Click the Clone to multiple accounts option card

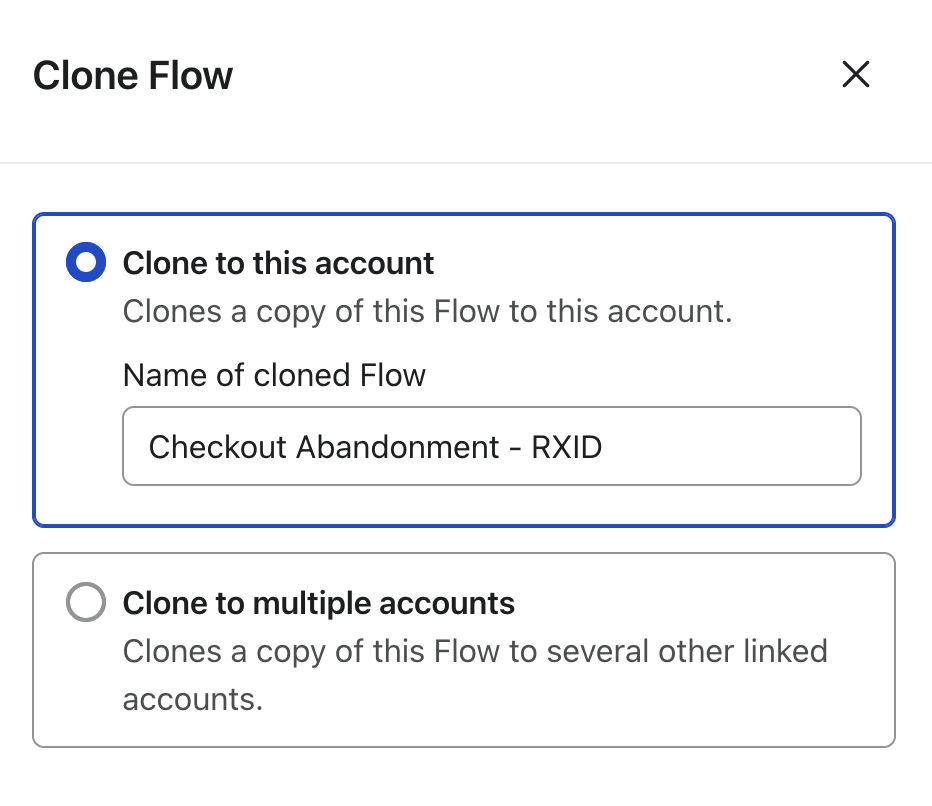(x=465, y=648)
